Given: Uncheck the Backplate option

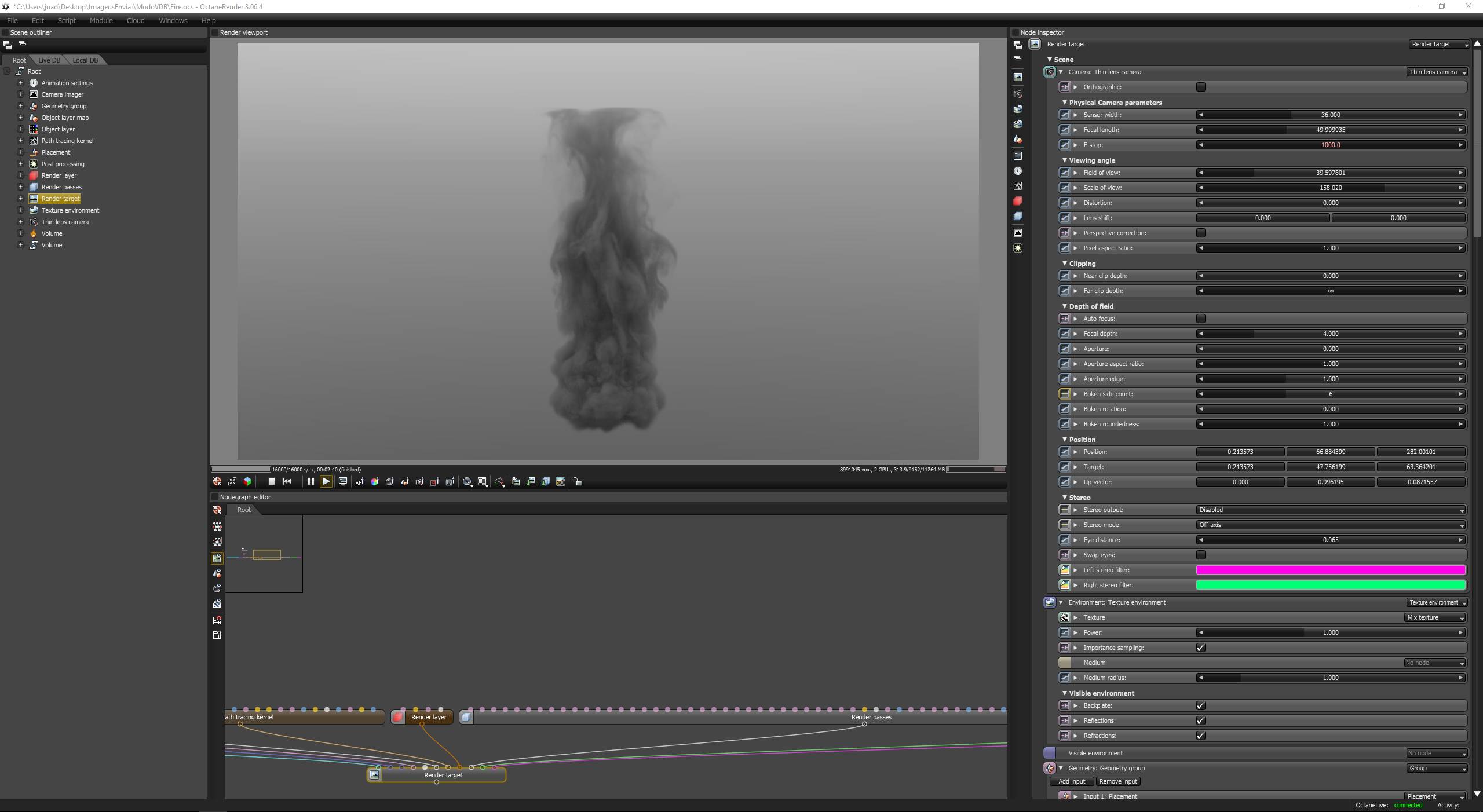Looking at the screenshot, I should 1200,705.
